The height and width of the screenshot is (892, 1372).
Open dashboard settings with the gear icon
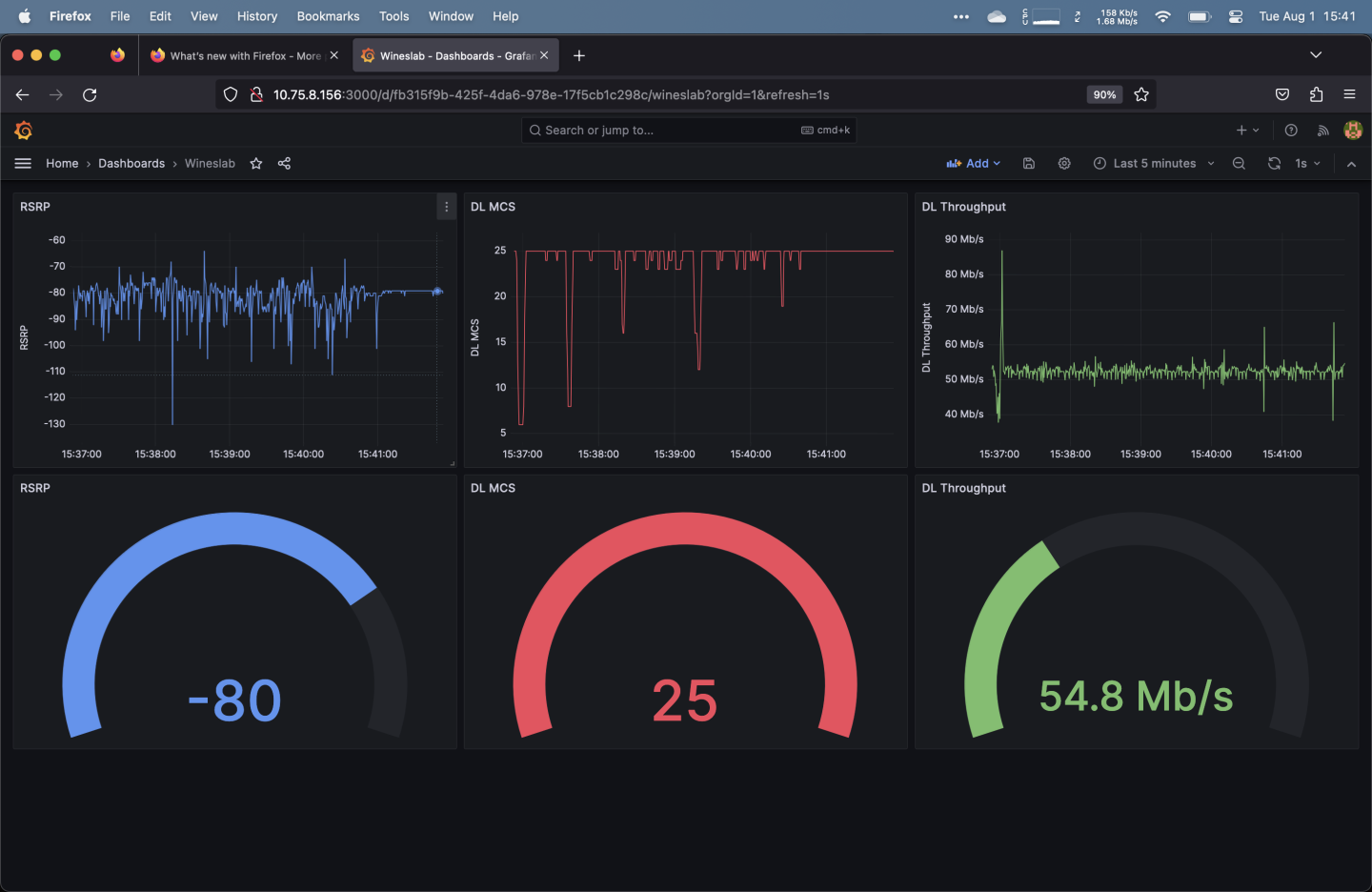1064,163
